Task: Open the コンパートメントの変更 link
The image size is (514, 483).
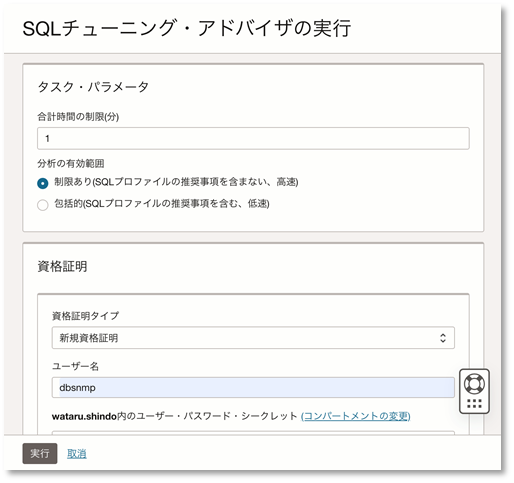Action: coord(355,416)
